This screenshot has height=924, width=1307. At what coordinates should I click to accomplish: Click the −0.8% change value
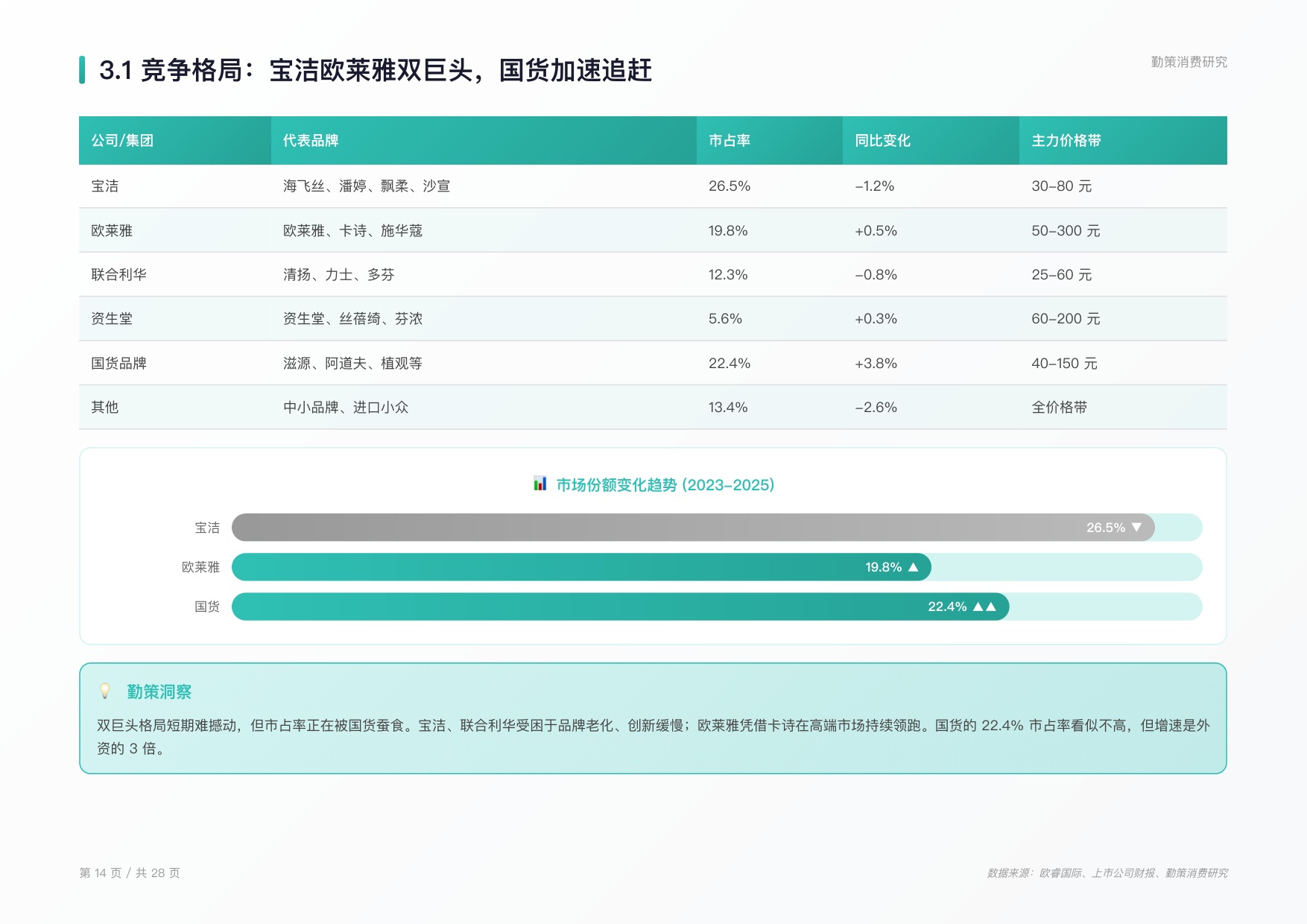(x=876, y=275)
